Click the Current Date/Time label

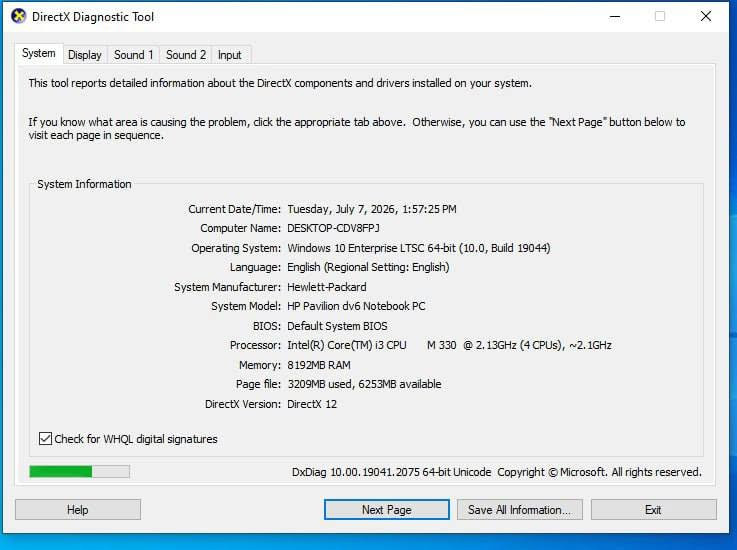pyautogui.click(x=234, y=209)
